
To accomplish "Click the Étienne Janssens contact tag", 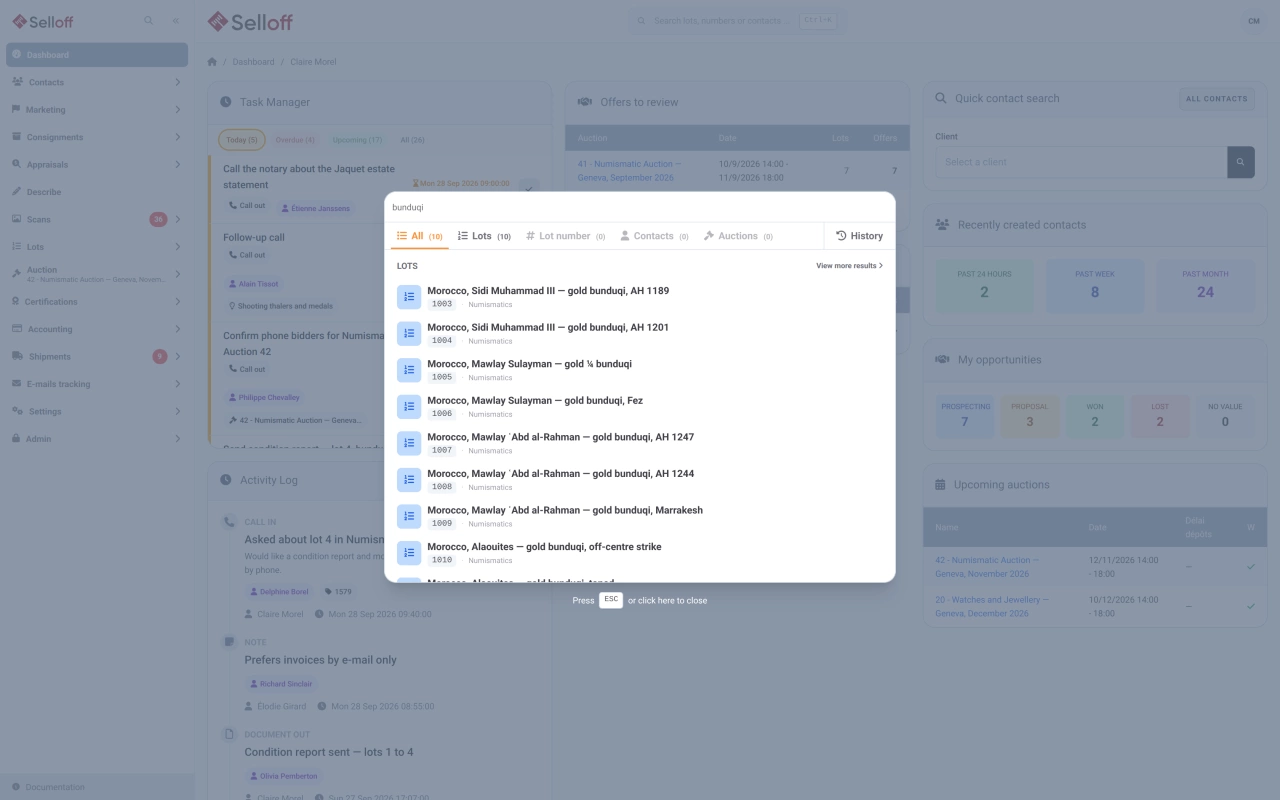I will coord(315,208).
